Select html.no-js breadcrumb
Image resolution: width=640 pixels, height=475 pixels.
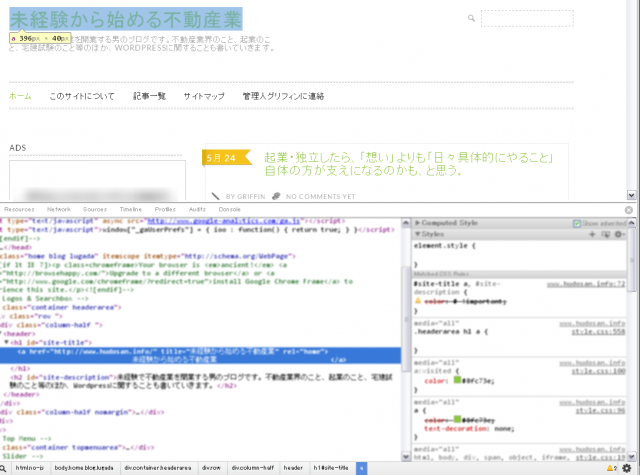click(29, 468)
